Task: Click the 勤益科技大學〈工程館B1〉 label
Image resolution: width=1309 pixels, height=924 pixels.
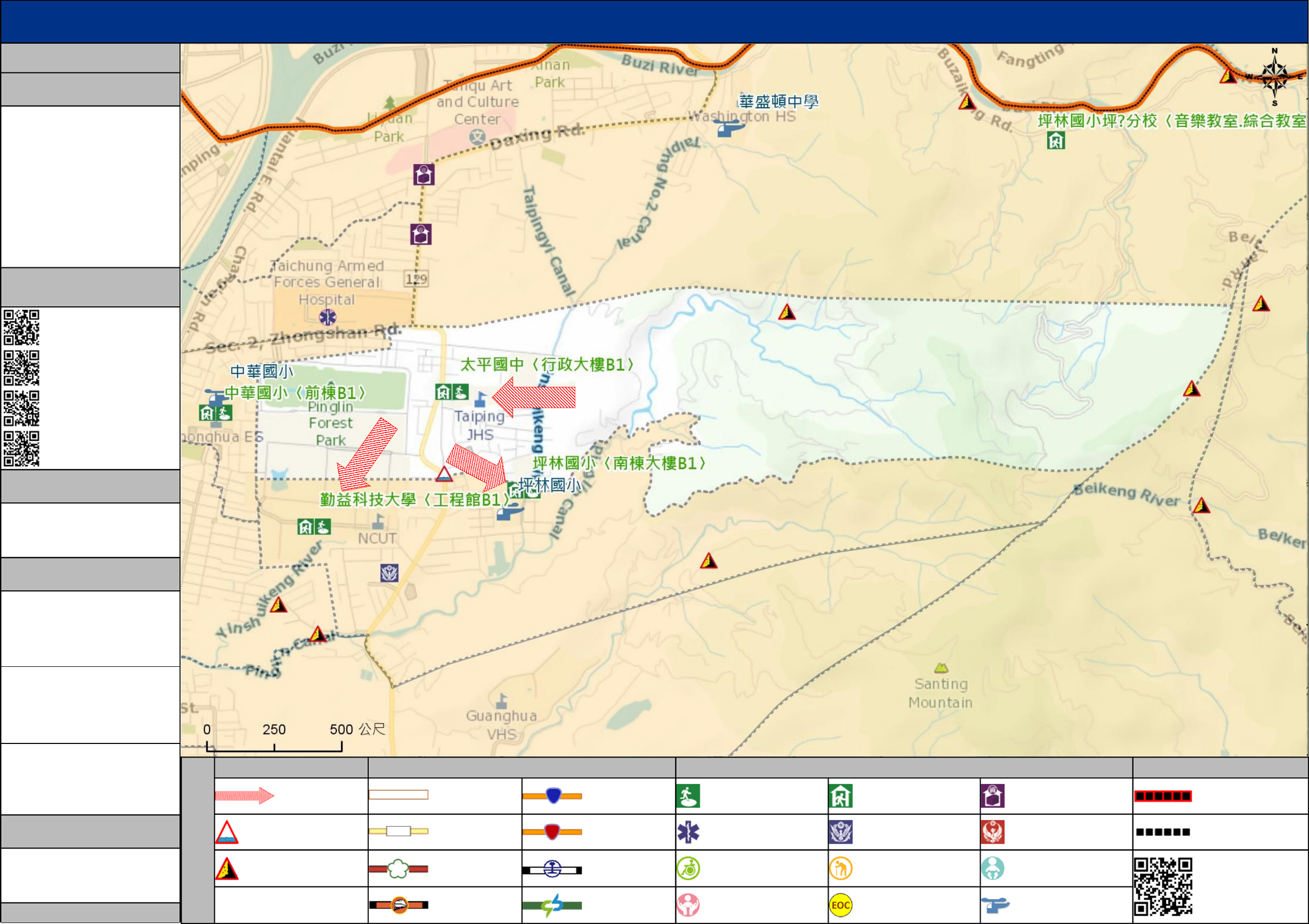Action: click(414, 500)
